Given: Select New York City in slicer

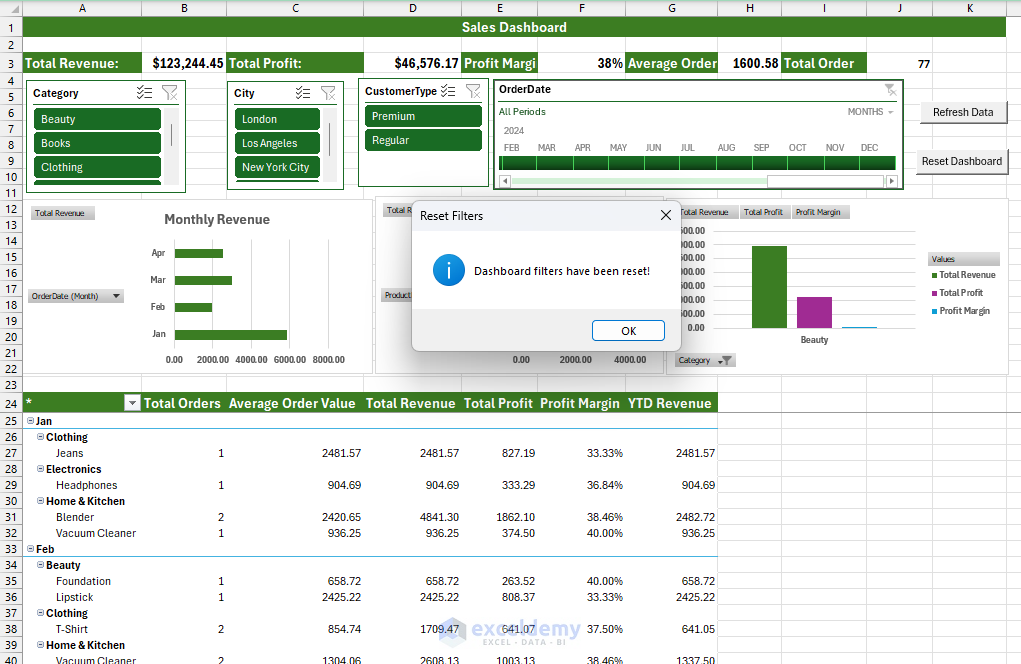Looking at the screenshot, I should click(x=277, y=167).
